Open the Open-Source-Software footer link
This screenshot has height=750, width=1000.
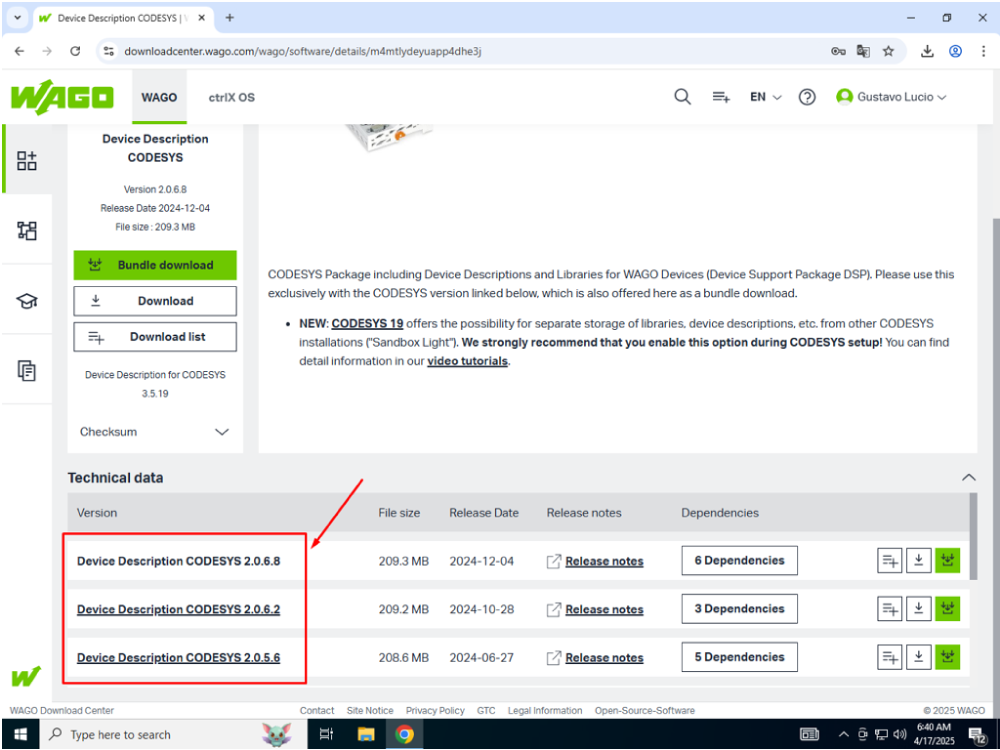[645, 710]
